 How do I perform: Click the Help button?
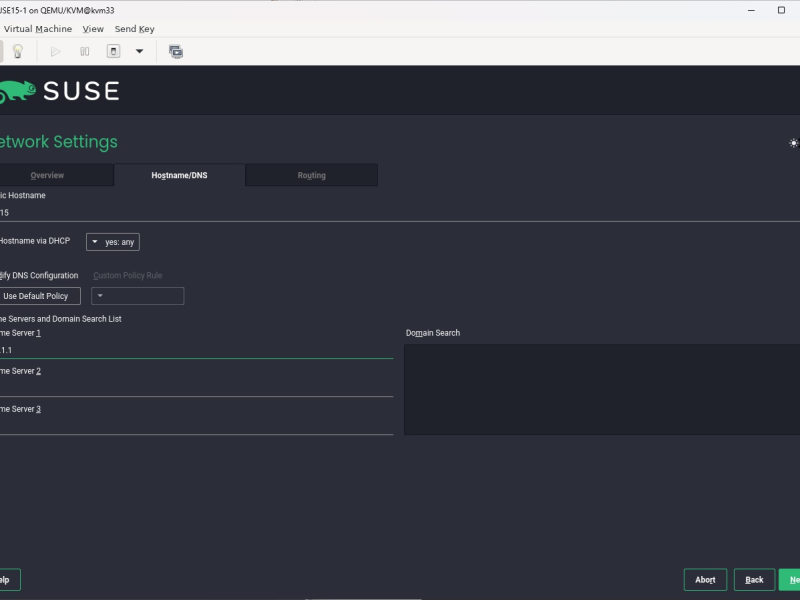tap(9, 580)
